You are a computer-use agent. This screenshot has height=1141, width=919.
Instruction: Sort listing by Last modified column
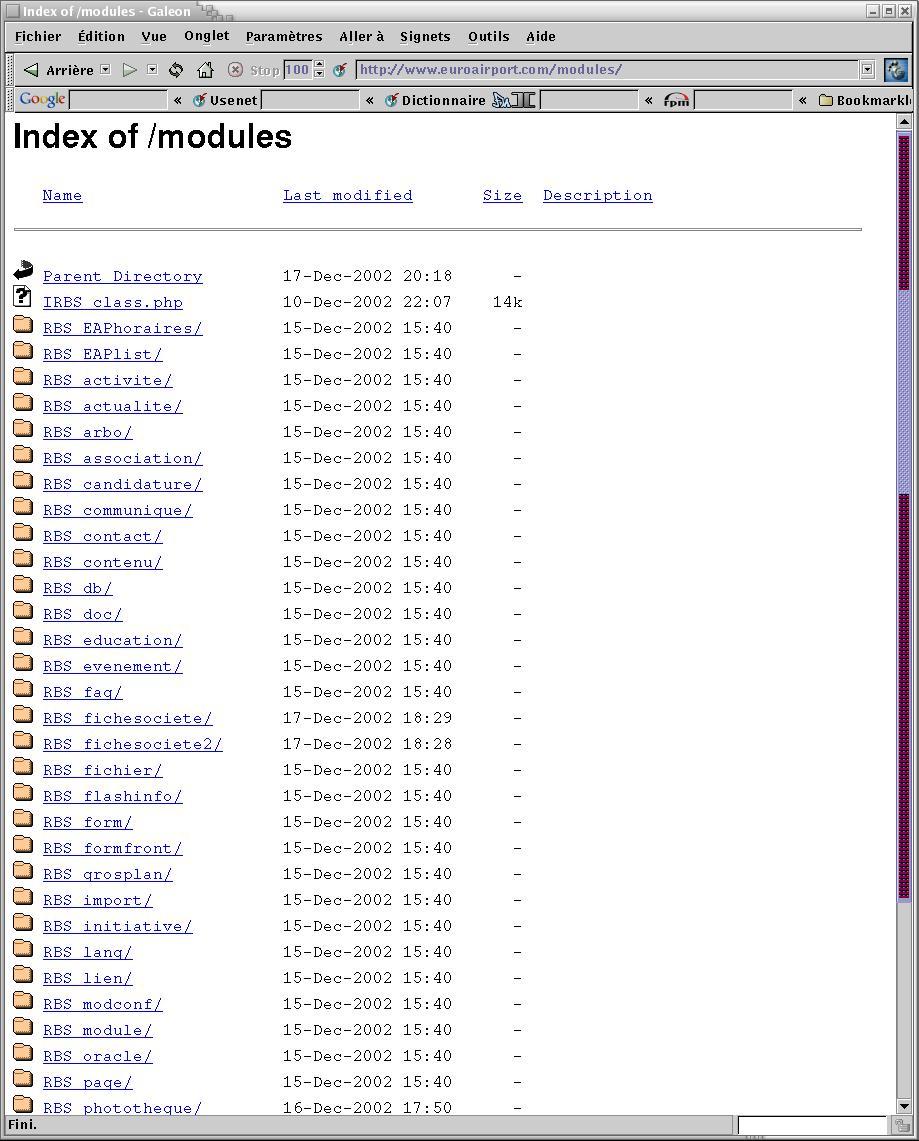pos(347,196)
